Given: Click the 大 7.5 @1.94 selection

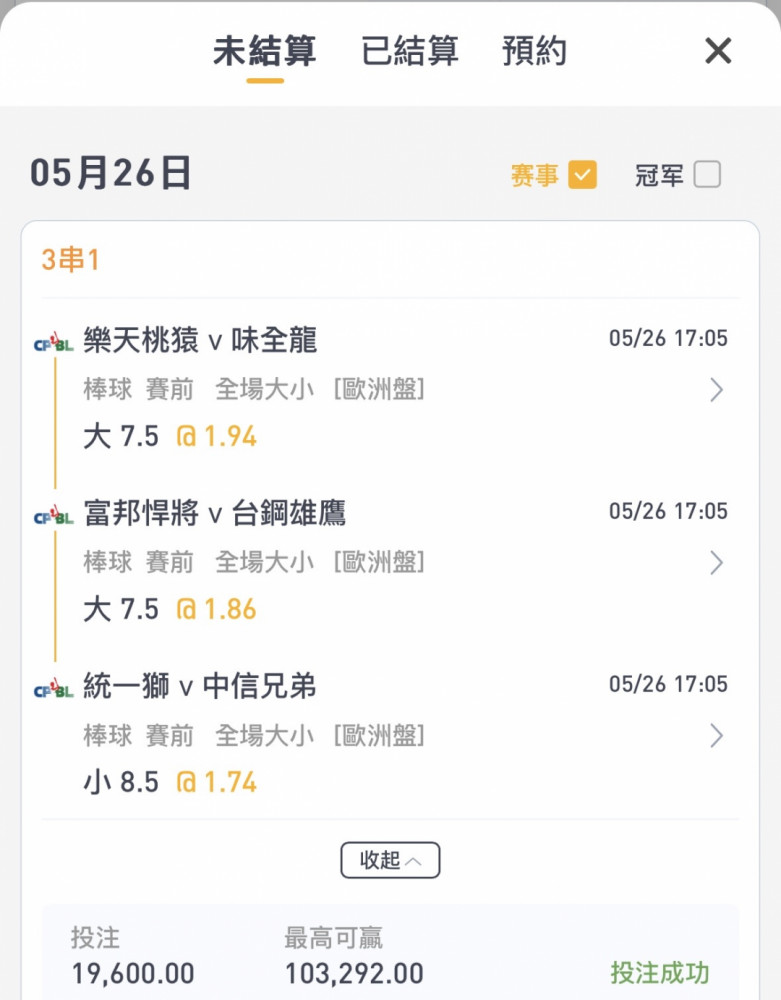Looking at the screenshot, I should click(170, 437).
